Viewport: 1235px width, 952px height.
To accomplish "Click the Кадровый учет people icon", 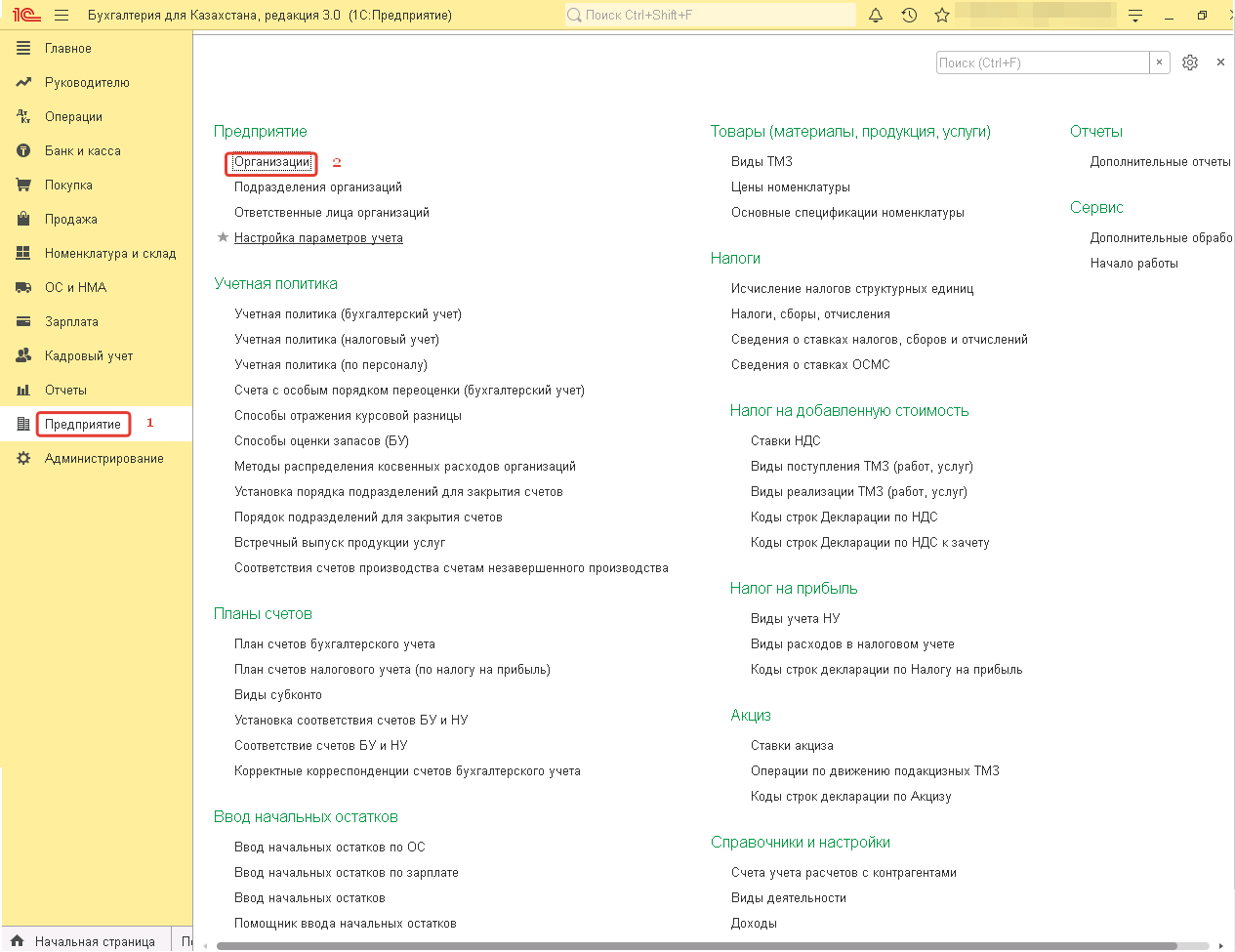I will coord(23,355).
